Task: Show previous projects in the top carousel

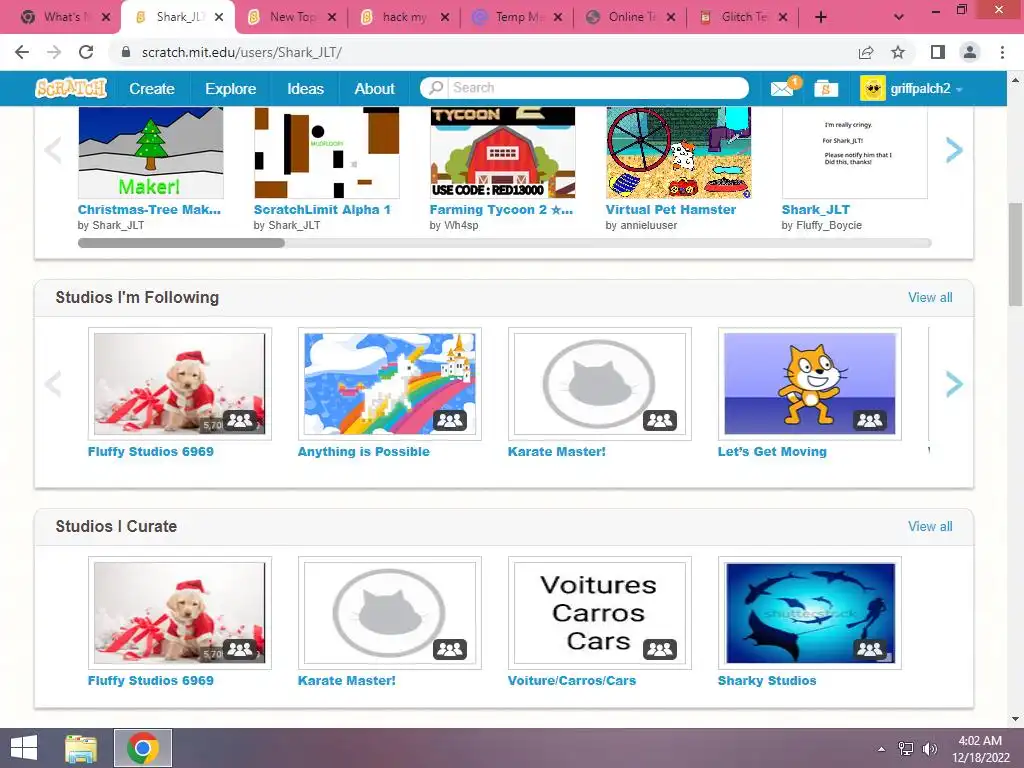Action: click(x=53, y=151)
